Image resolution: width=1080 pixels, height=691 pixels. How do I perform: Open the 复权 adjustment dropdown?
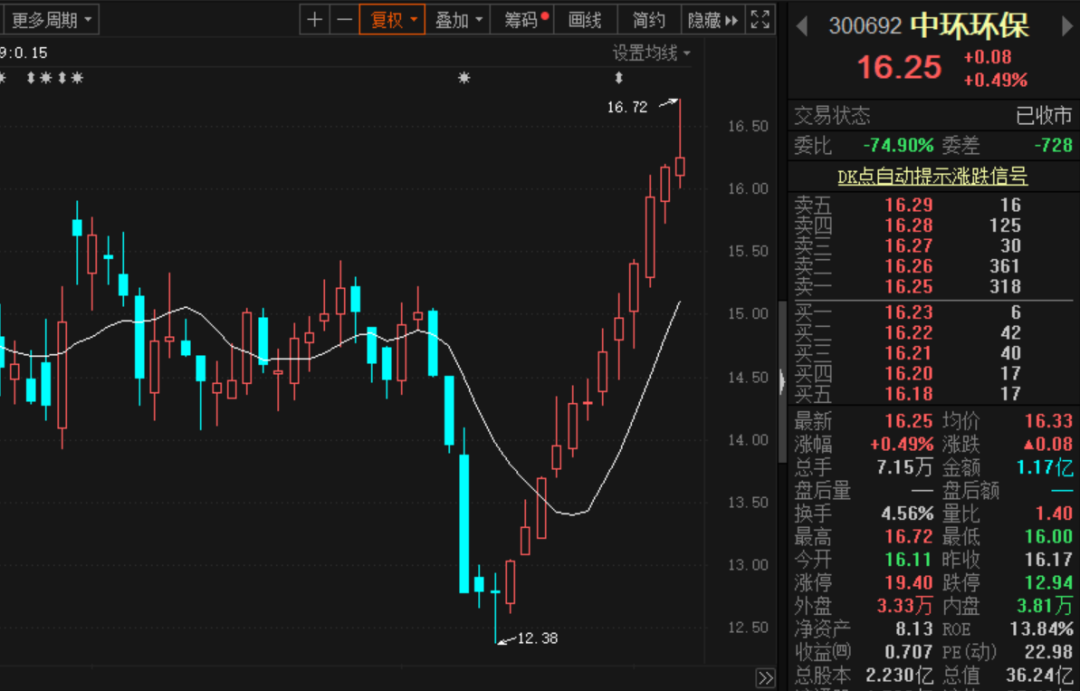point(394,19)
